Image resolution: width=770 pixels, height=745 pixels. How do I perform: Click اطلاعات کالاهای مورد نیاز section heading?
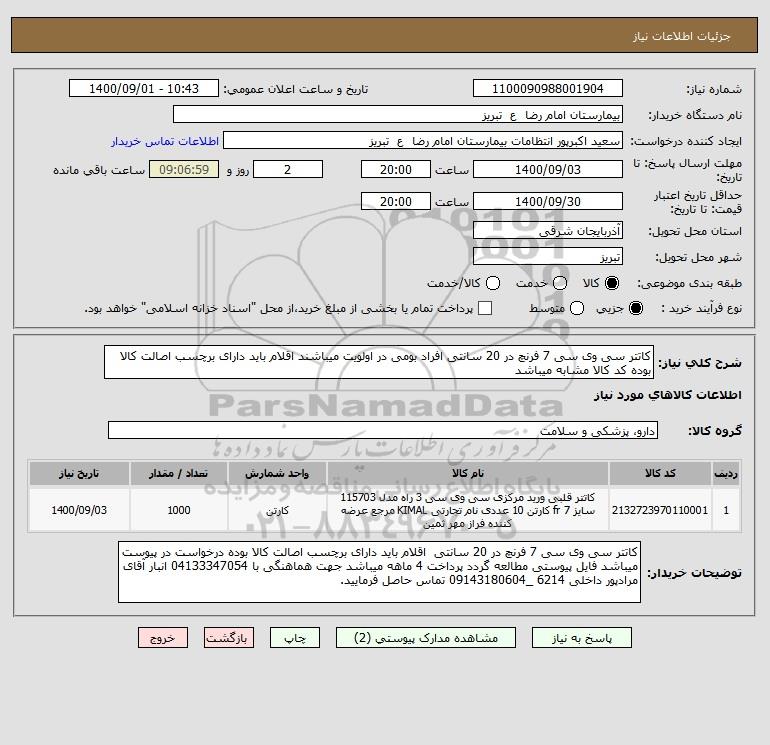coord(668,395)
